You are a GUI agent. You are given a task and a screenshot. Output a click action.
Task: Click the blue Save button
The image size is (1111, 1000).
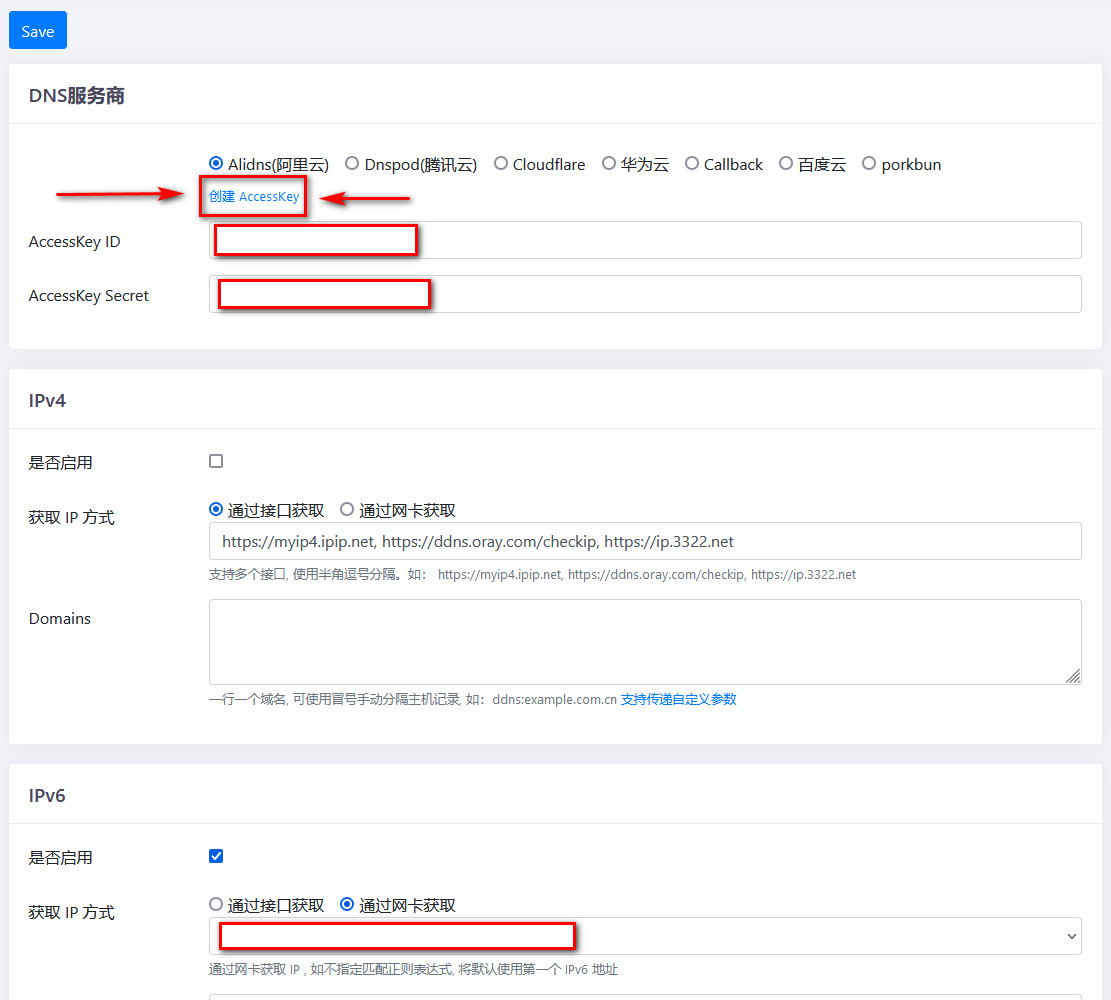[x=38, y=31]
